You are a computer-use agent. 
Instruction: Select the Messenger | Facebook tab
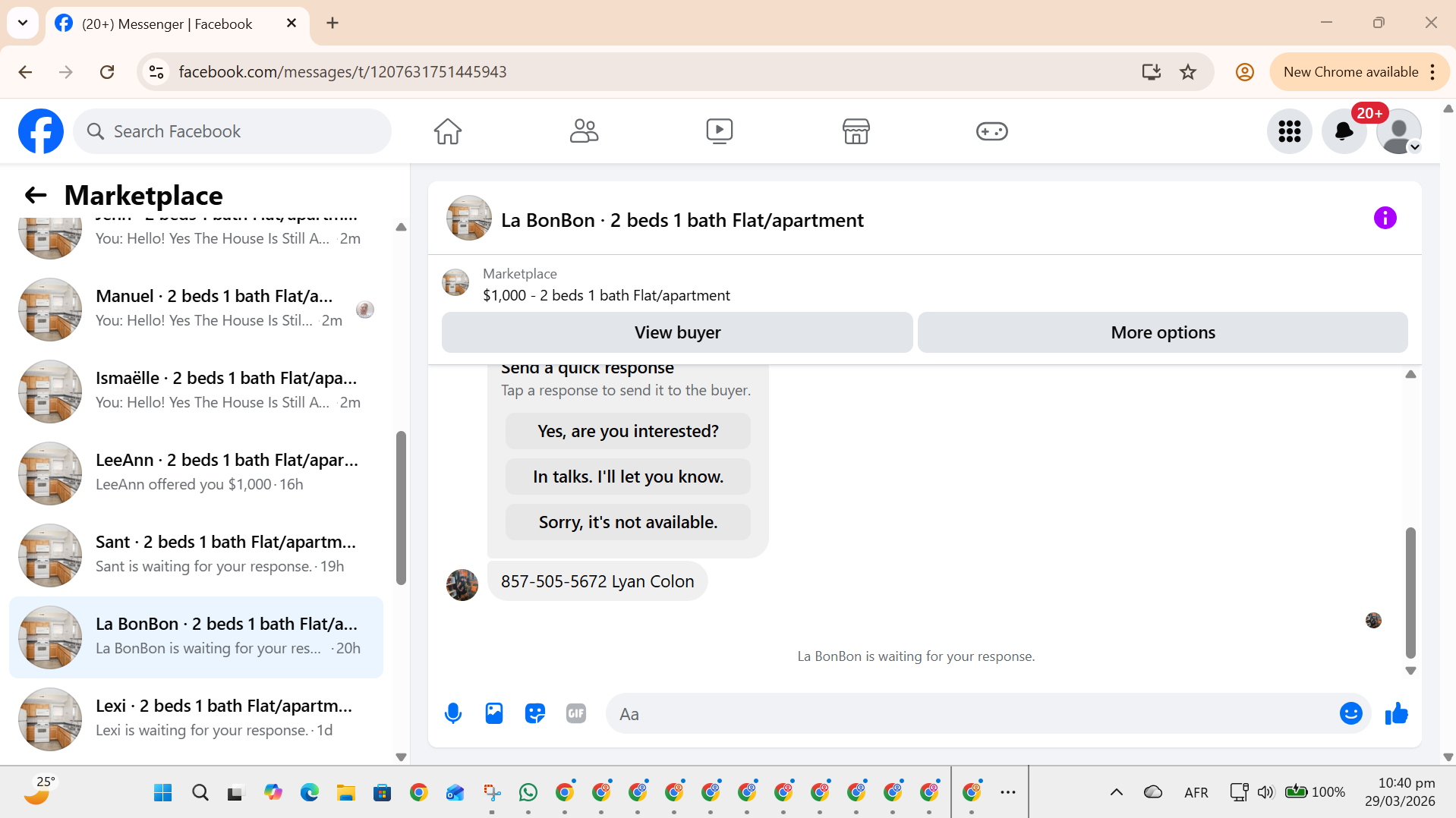[177, 24]
